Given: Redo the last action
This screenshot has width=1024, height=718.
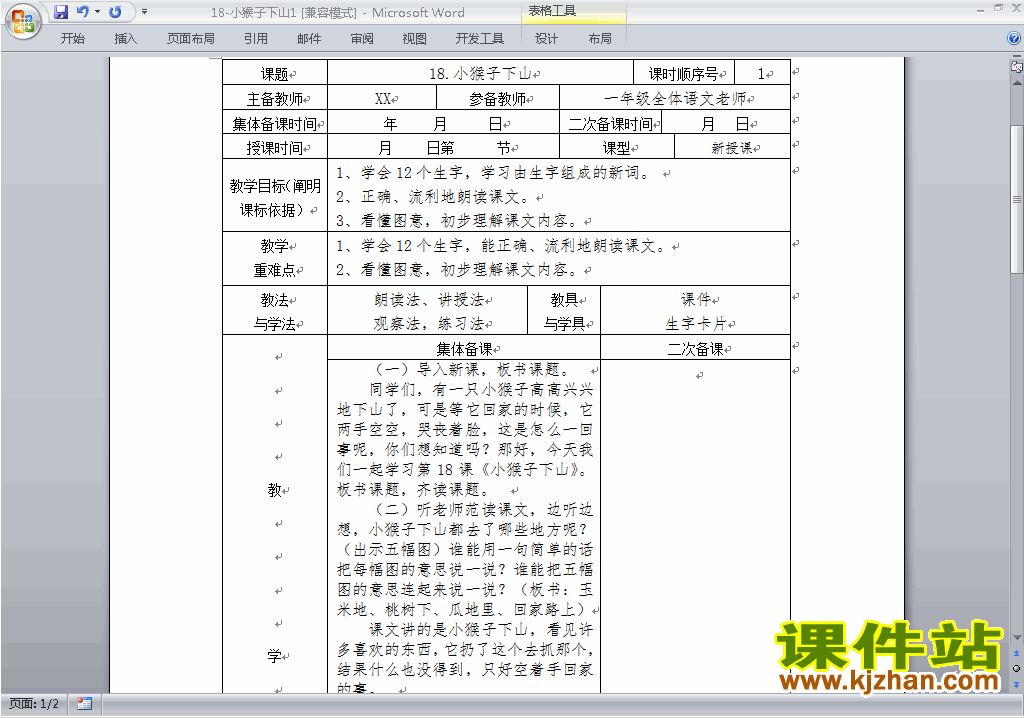Looking at the screenshot, I should [x=115, y=12].
